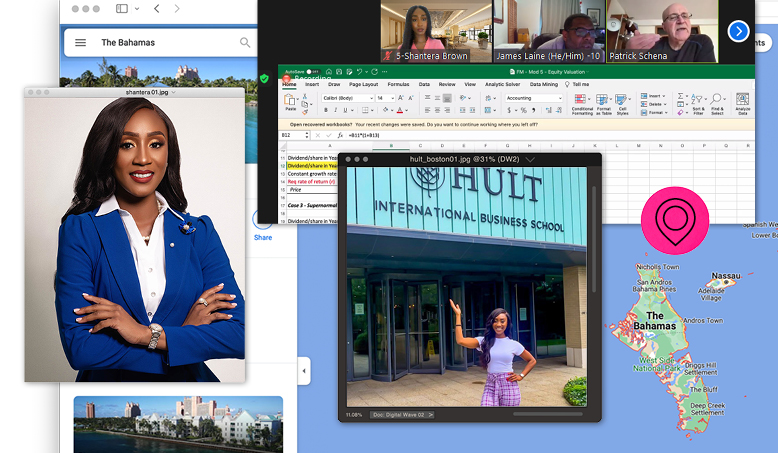
Task: Click the Borders icon in Excel
Action: coord(366,110)
